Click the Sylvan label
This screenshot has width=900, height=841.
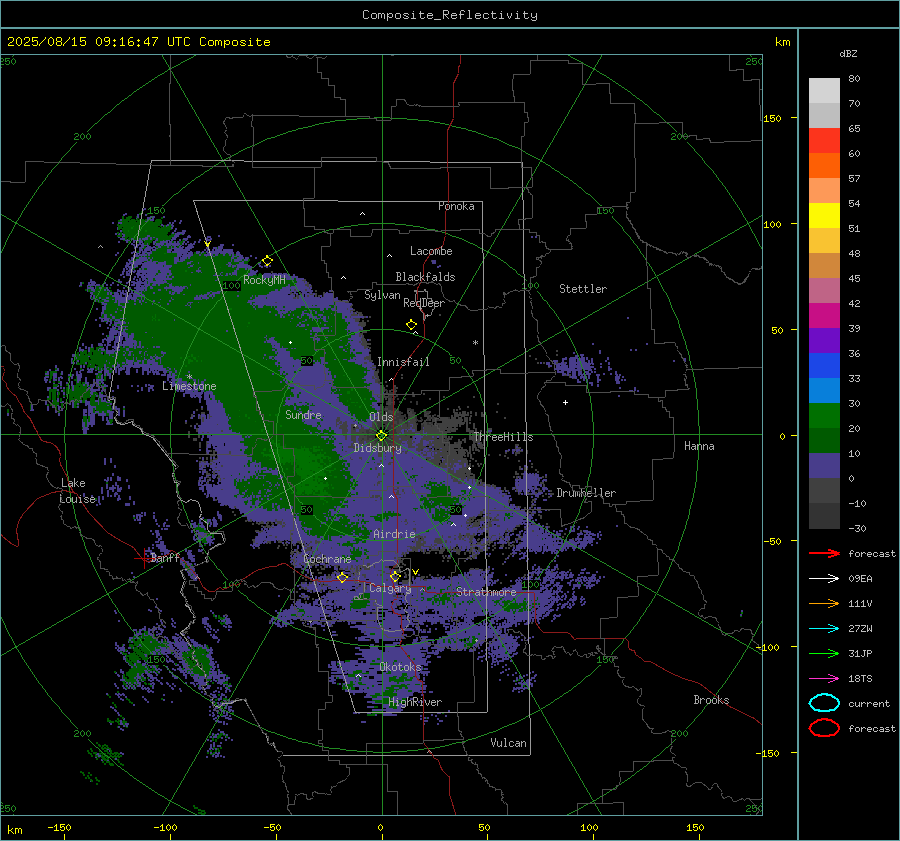(x=382, y=295)
